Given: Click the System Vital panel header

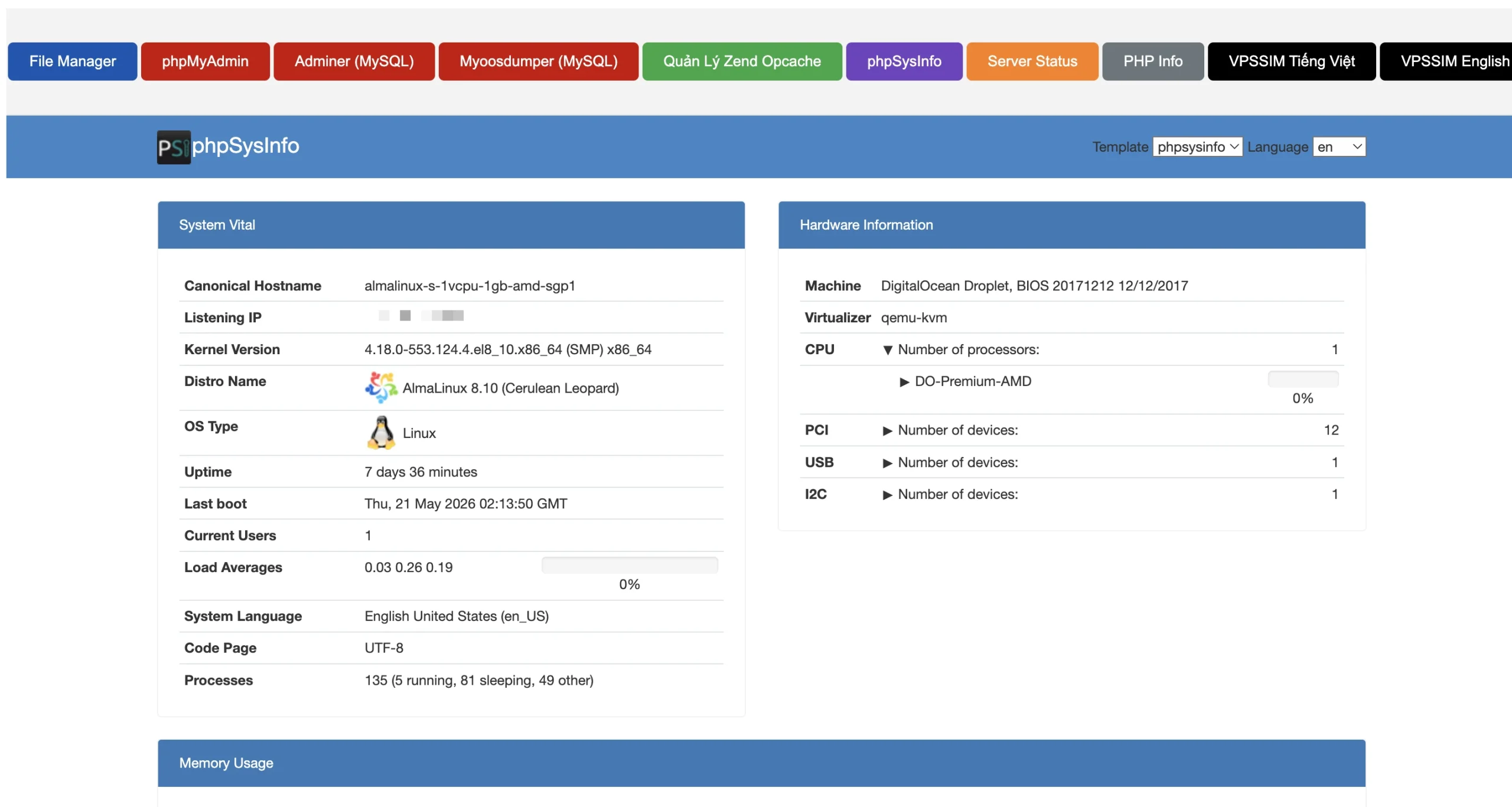Looking at the screenshot, I should click(x=451, y=225).
